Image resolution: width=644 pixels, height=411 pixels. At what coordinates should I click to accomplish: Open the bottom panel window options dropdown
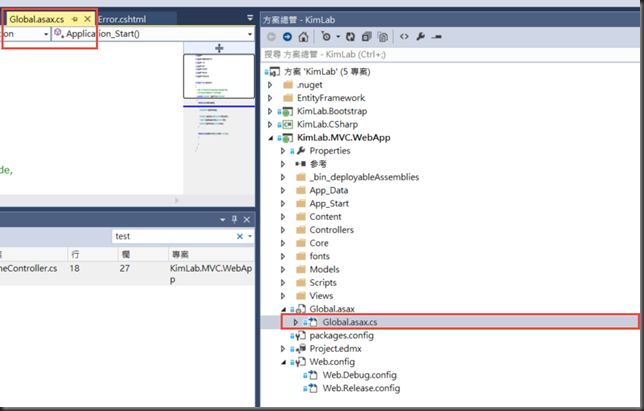point(222,220)
